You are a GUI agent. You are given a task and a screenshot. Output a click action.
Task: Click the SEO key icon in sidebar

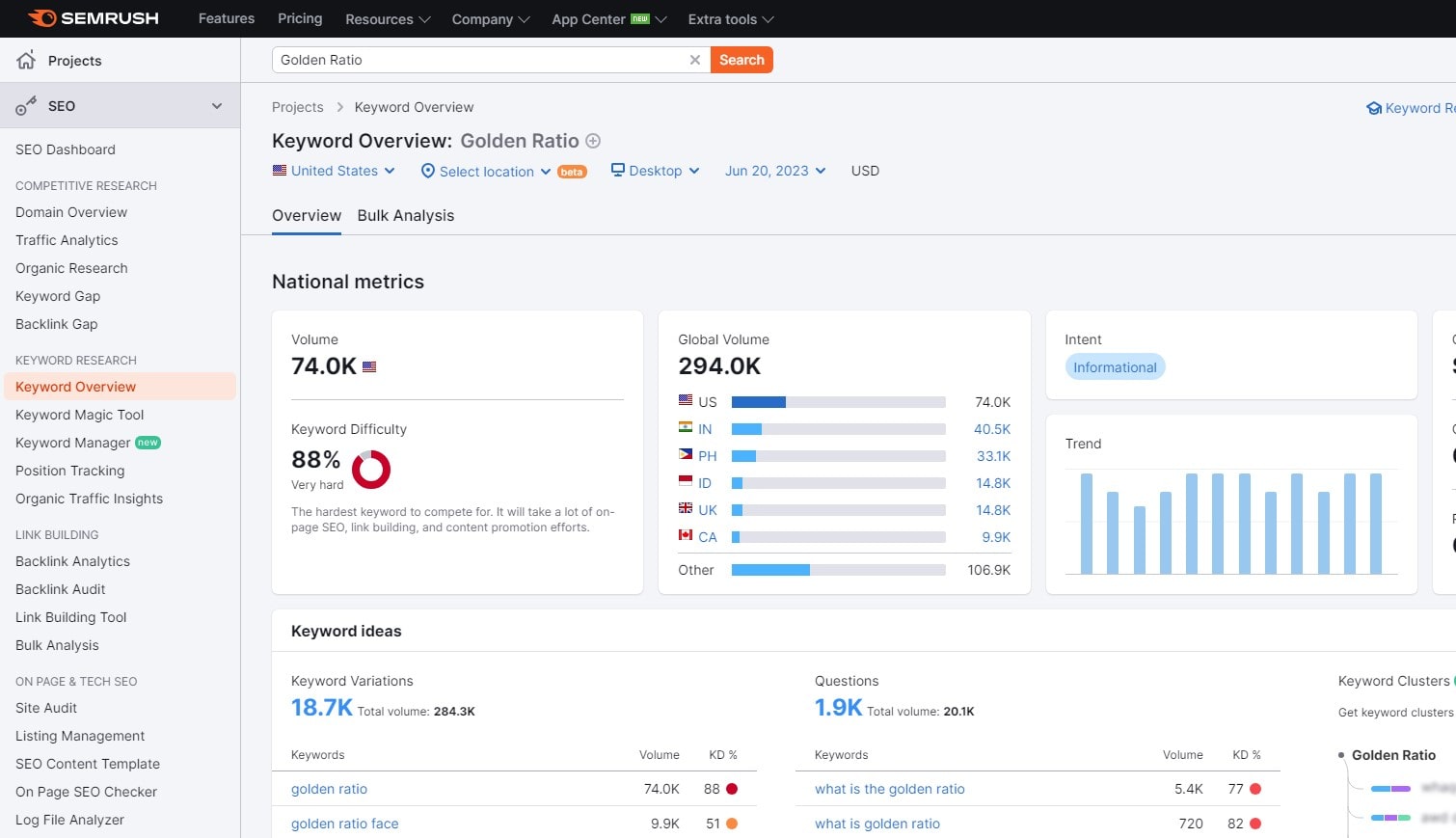point(26,106)
